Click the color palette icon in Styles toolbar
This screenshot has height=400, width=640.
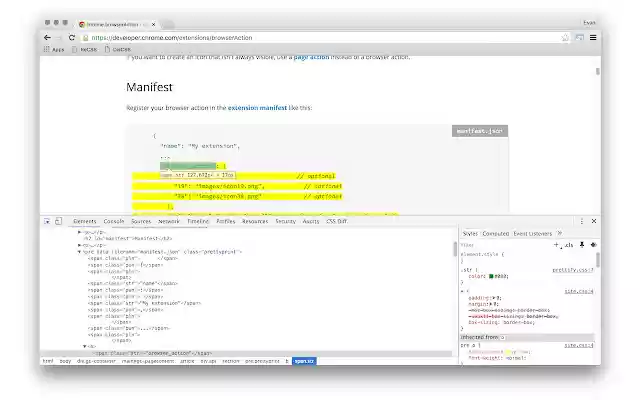[x=593, y=244]
